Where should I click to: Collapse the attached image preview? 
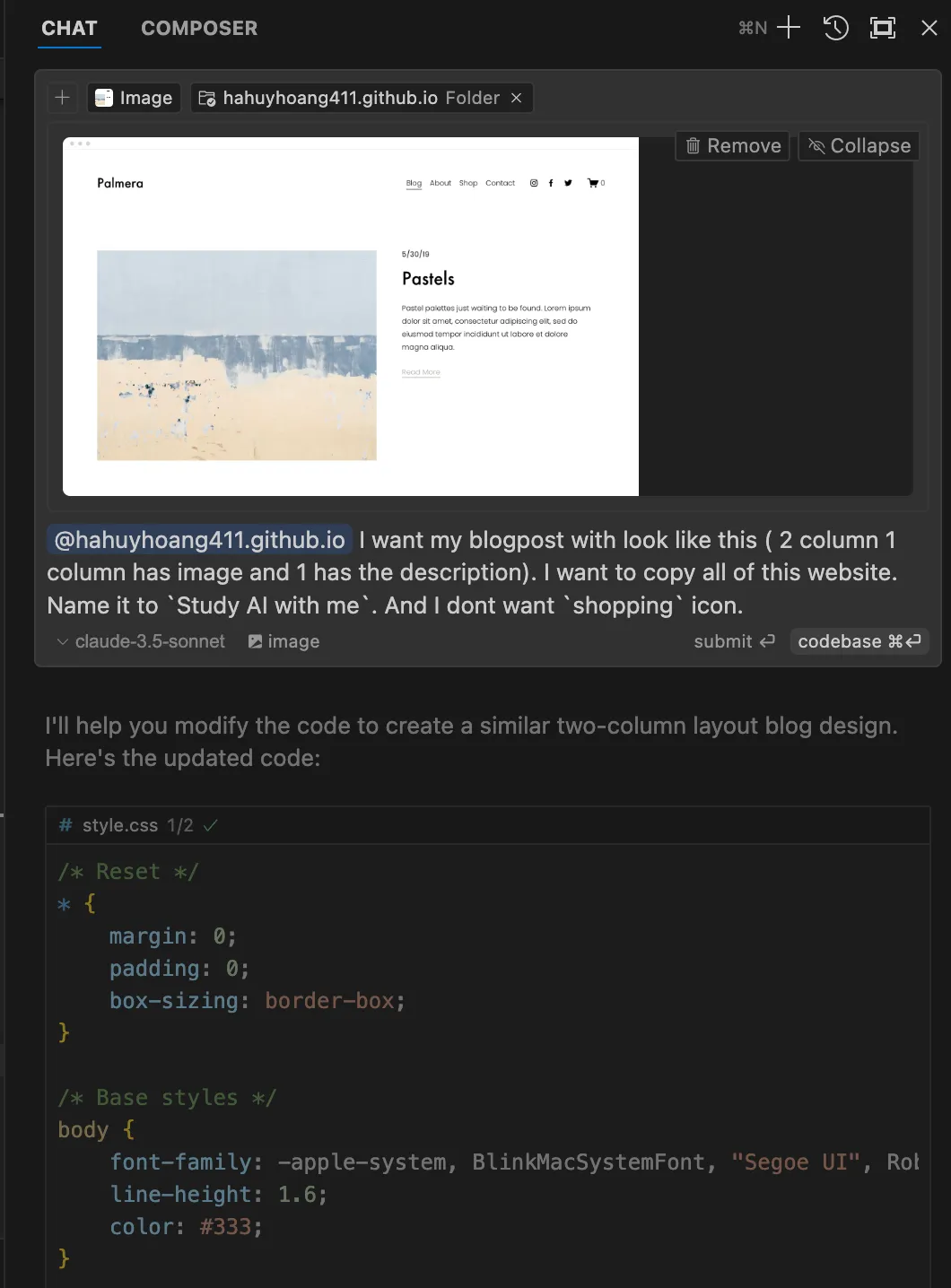click(x=859, y=145)
